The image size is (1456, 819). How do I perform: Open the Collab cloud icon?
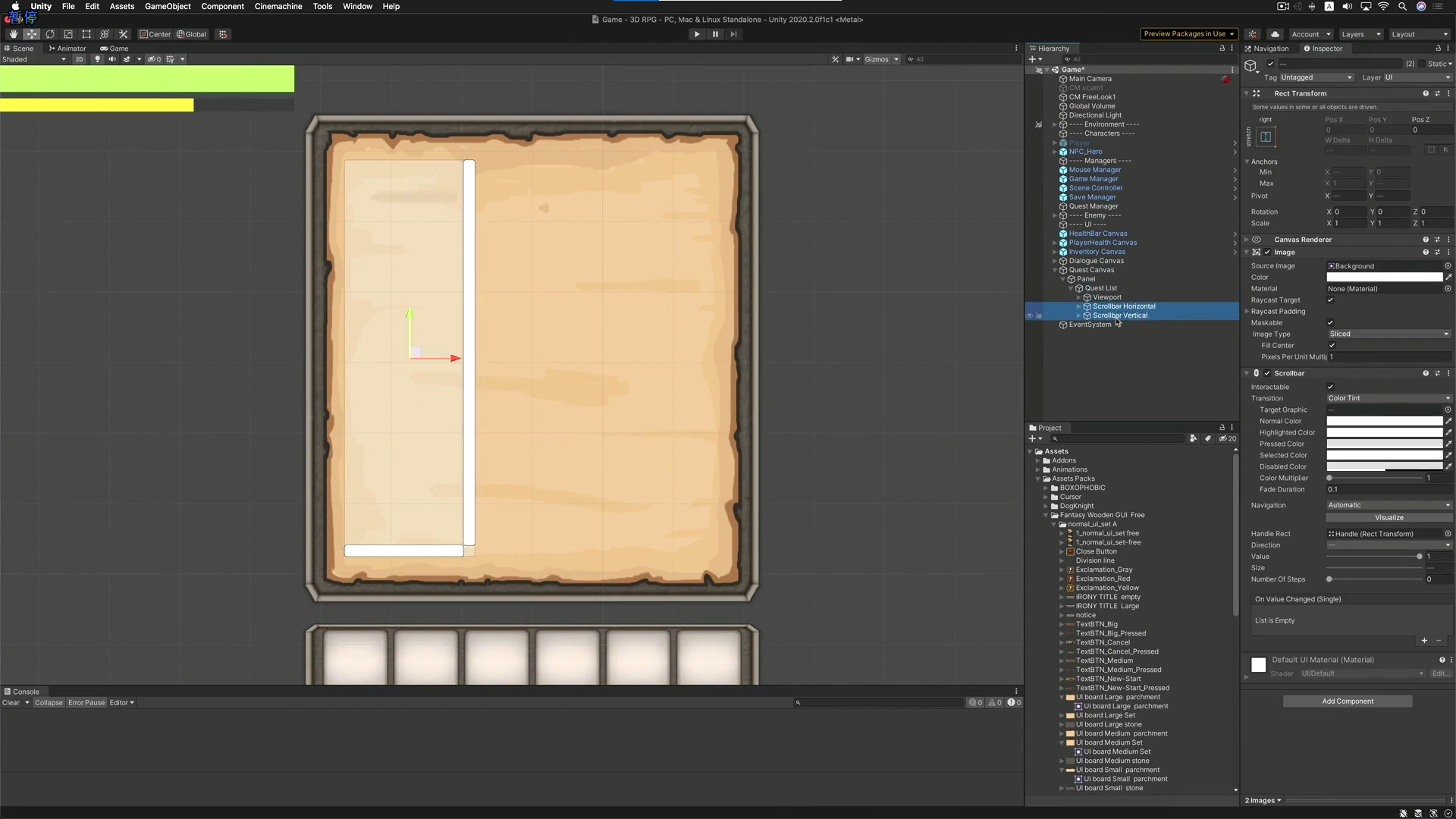[x=1276, y=34]
